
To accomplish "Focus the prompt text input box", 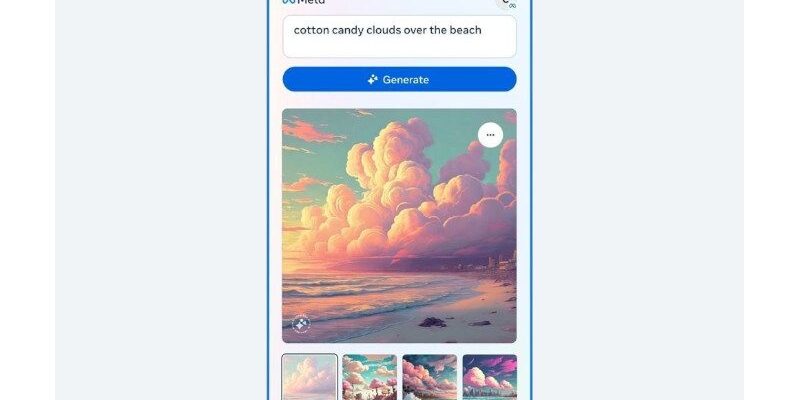I will point(399,36).
